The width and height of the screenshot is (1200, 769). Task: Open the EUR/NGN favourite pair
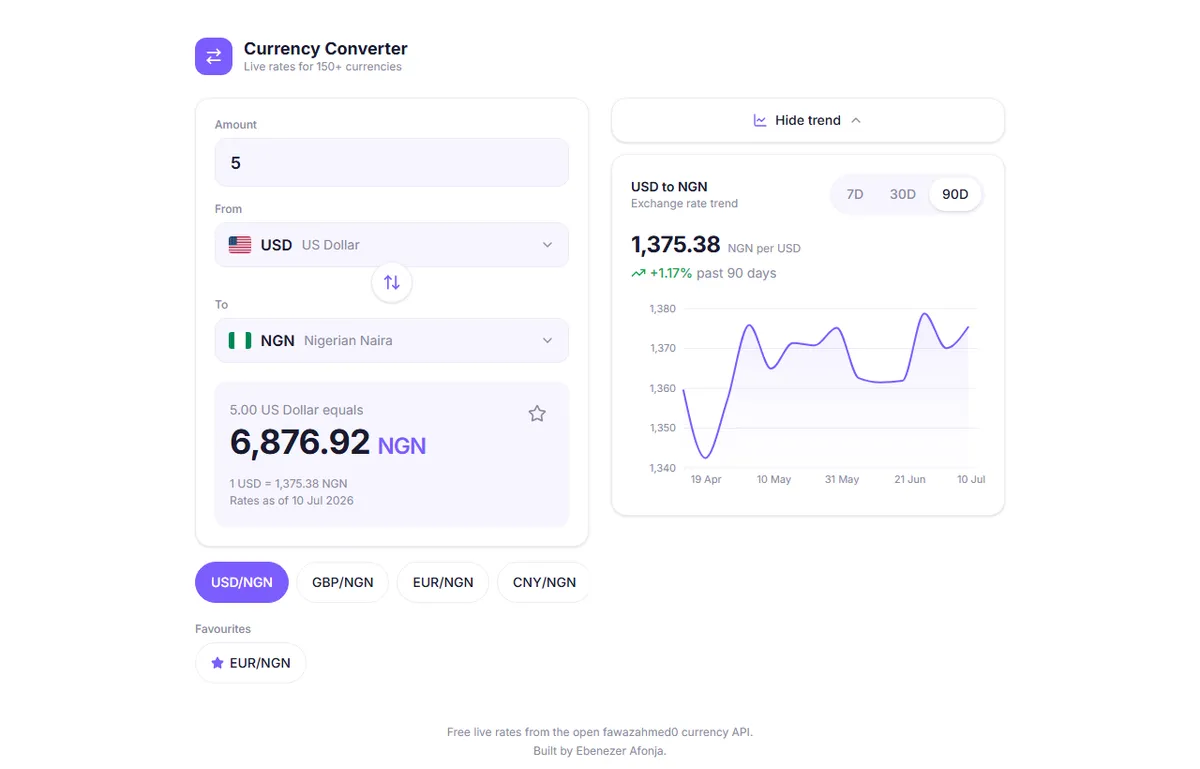point(251,663)
